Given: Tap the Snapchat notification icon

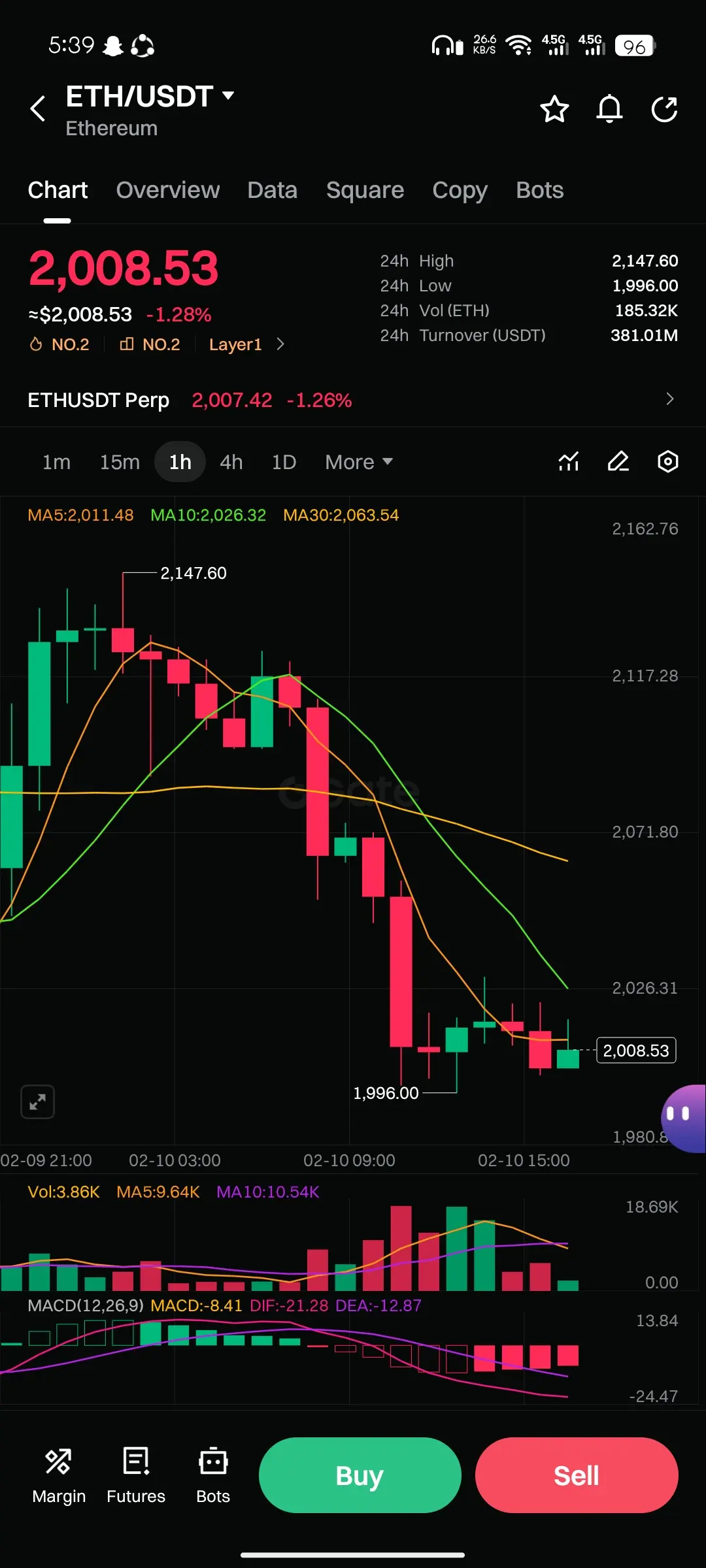Looking at the screenshot, I should pyautogui.click(x=113, y=46).
